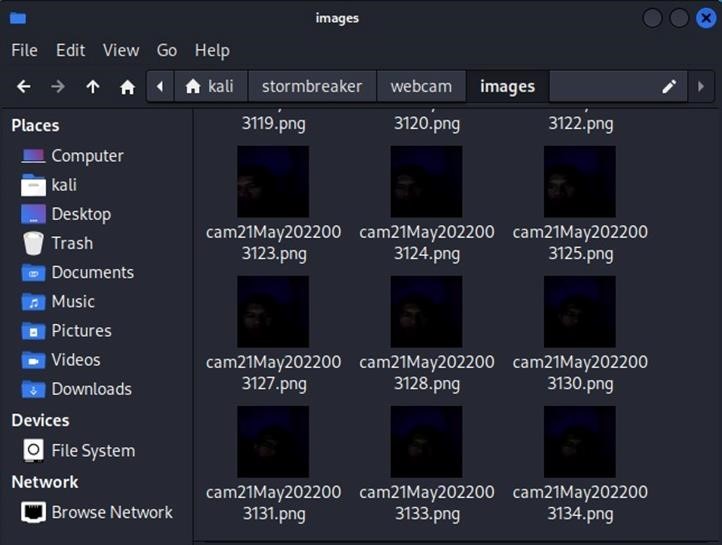Open Downloads folder in sidebar
Image resolution: width=722 pixels, height=545 pixels.
[91, 389]
